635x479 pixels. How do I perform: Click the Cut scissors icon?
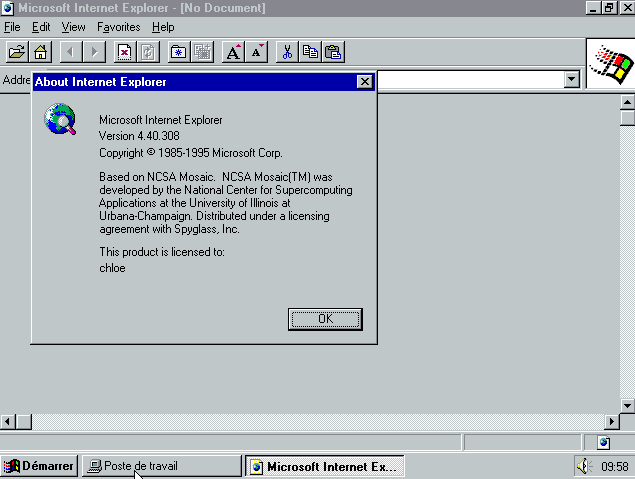[x=287, y=52]
